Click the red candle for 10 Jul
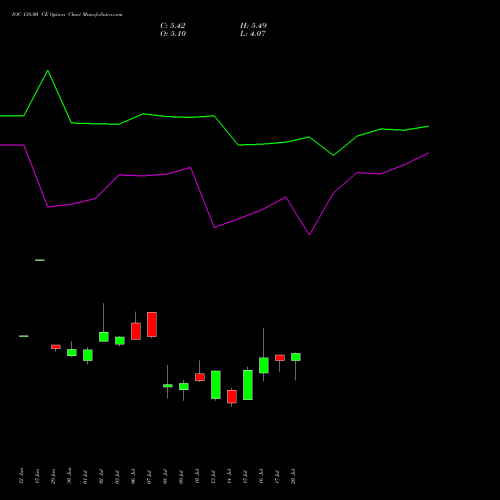Viewport: 500px width, 500px height. (200, 377)
